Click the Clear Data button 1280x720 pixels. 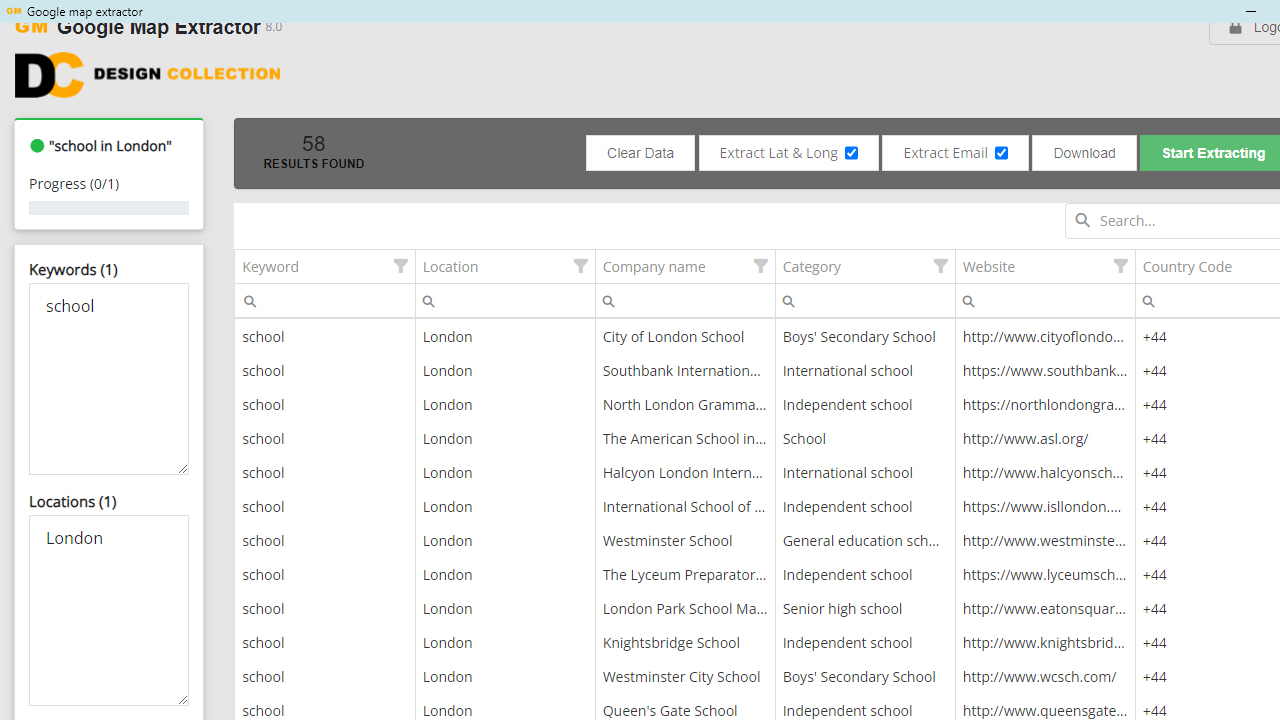click(640, 152)
